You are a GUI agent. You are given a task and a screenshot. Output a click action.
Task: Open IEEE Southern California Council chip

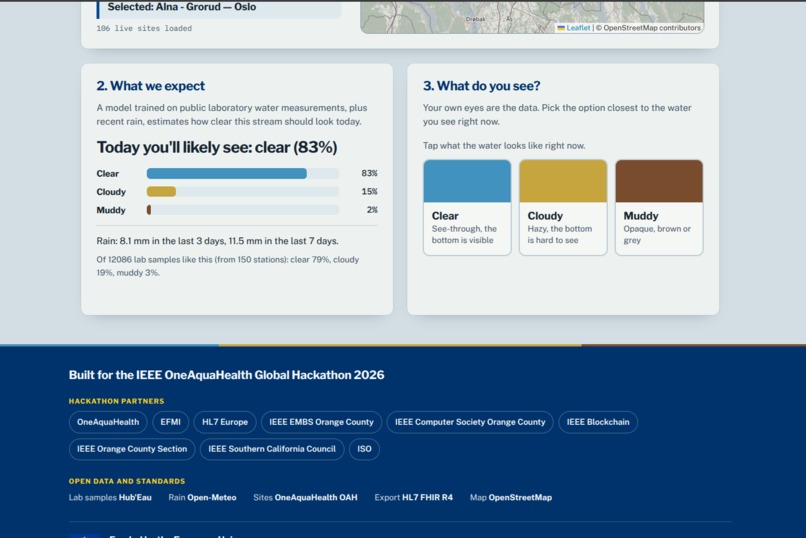(x=272, y=449)
